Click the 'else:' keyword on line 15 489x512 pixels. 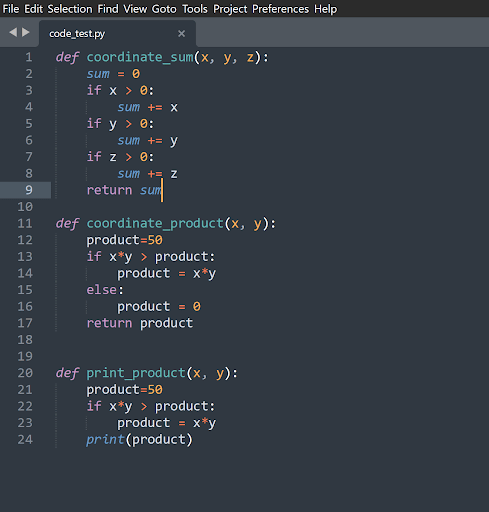pos(105,290)
